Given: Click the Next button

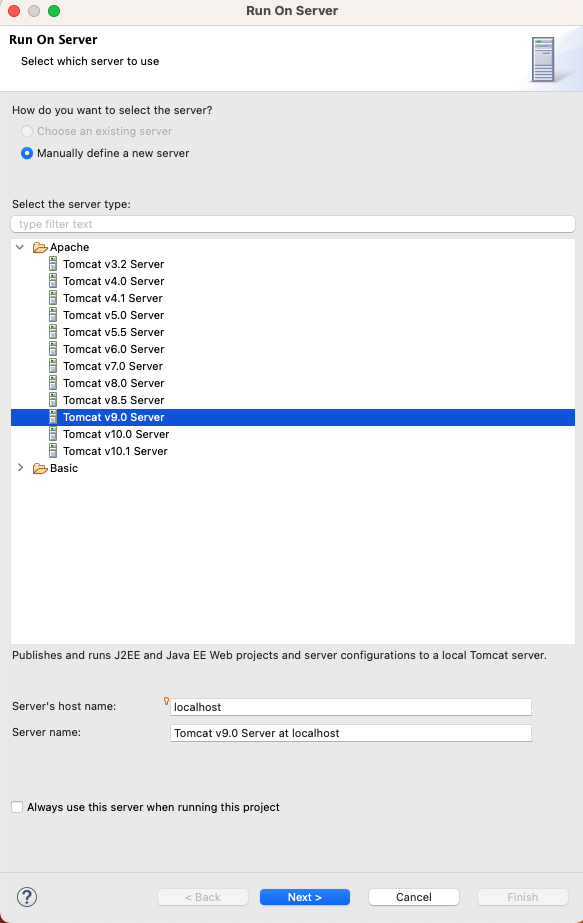Looking at the screenshot, I should point(305,897).
